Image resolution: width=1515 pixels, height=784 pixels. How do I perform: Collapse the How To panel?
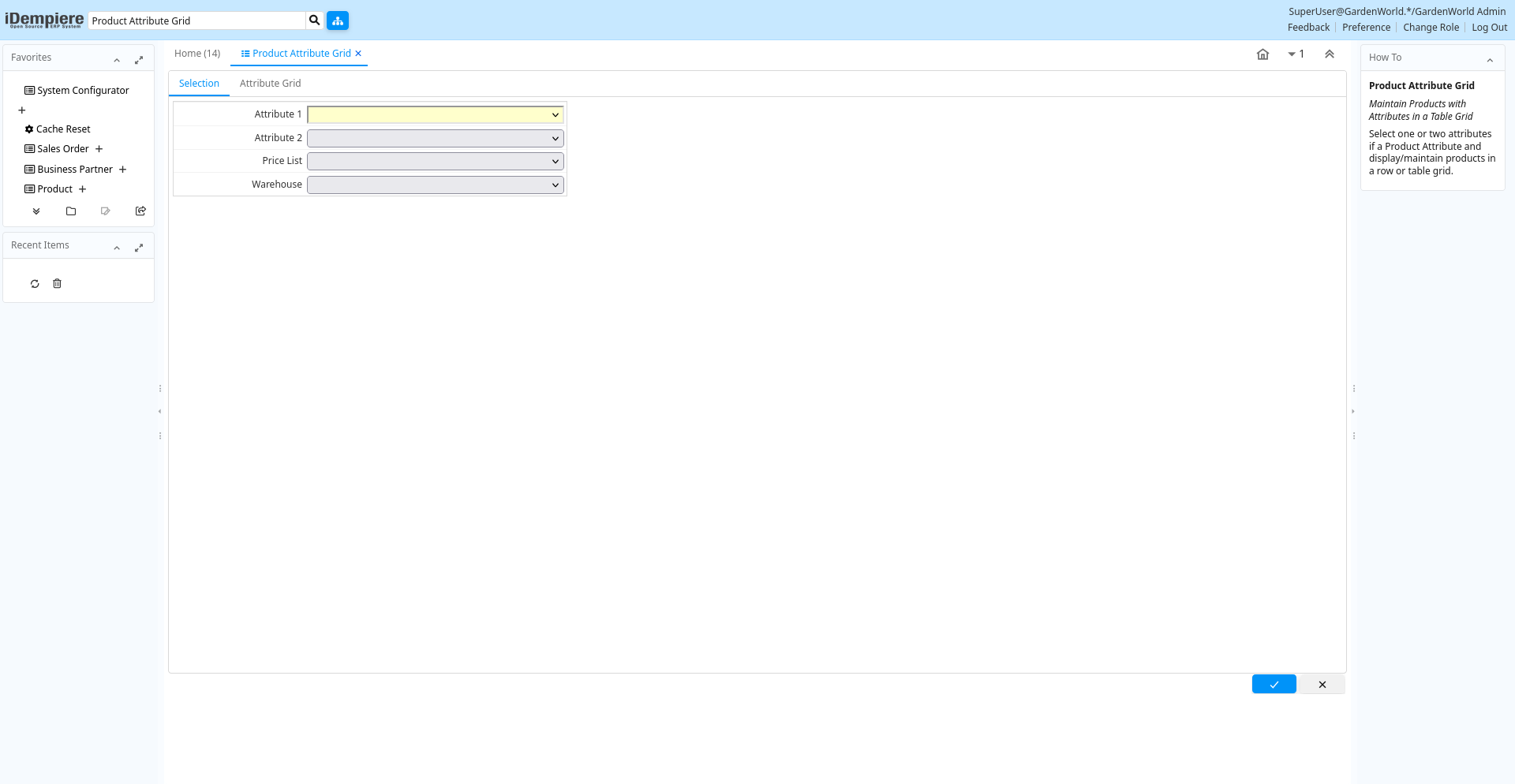pyautogui.click(x=1490, y=60)
